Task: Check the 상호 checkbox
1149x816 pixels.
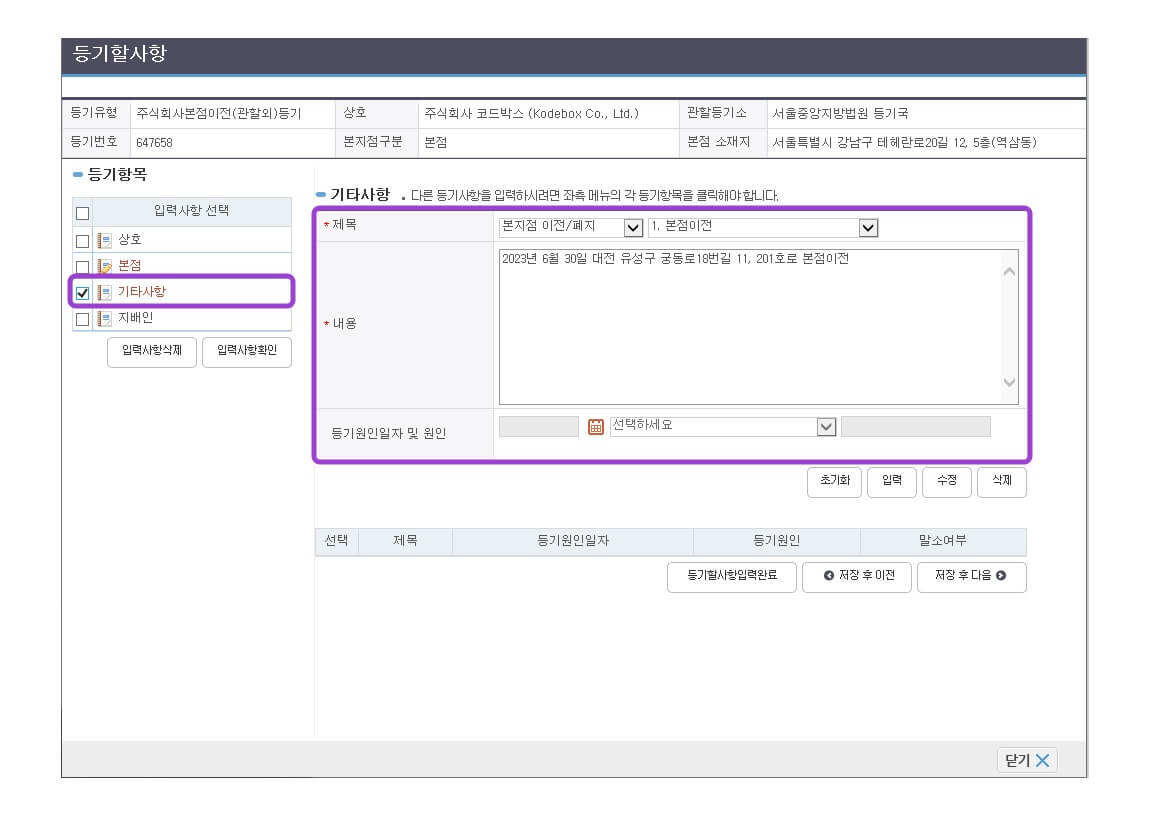Action: pyautogui.click(x=83, y=241)
